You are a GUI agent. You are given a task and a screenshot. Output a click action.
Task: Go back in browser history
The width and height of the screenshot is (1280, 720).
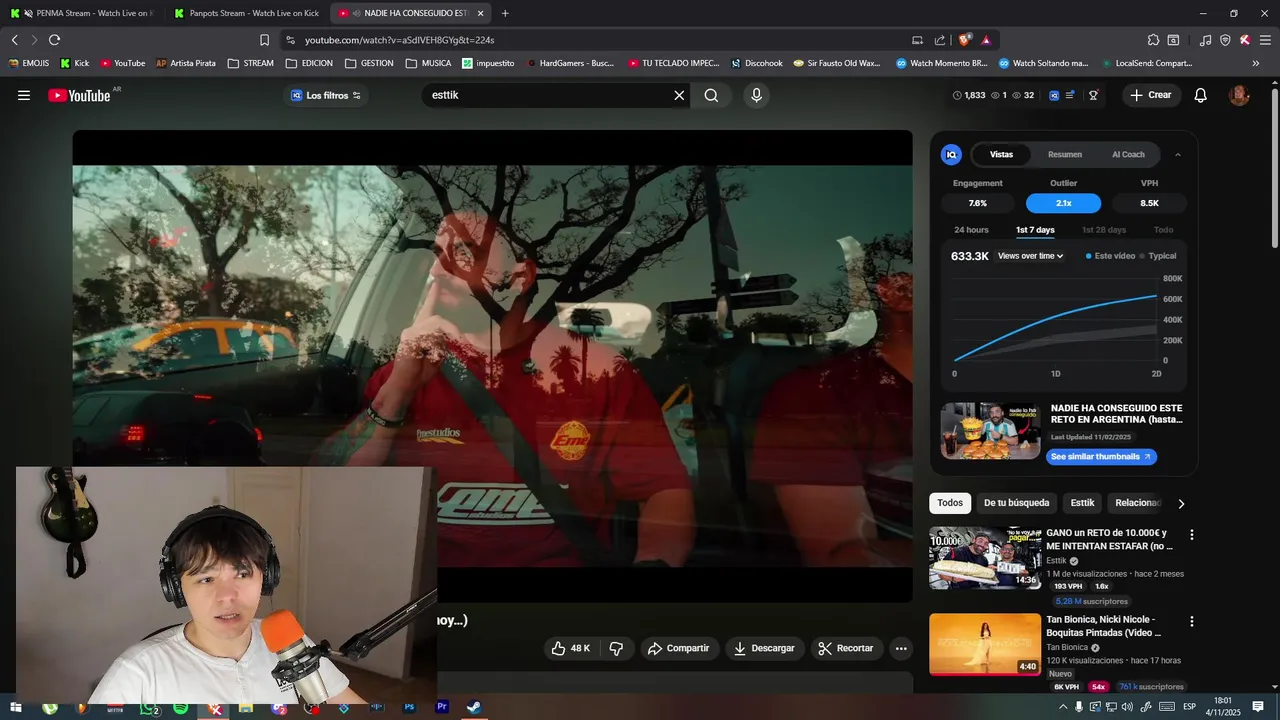coord(14,40)
